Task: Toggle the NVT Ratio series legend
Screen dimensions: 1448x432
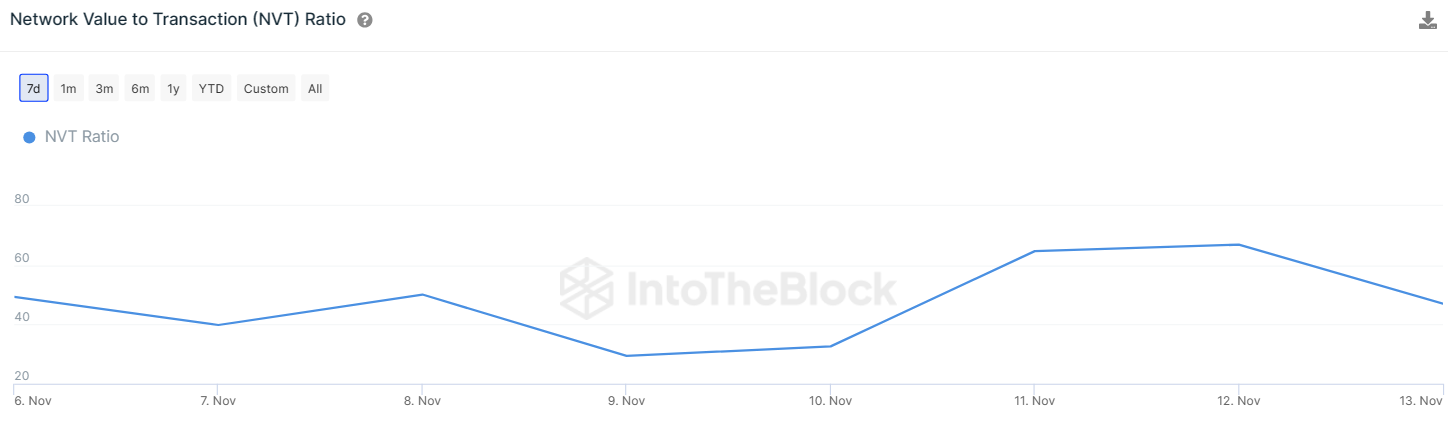Action: click(82, 137)
